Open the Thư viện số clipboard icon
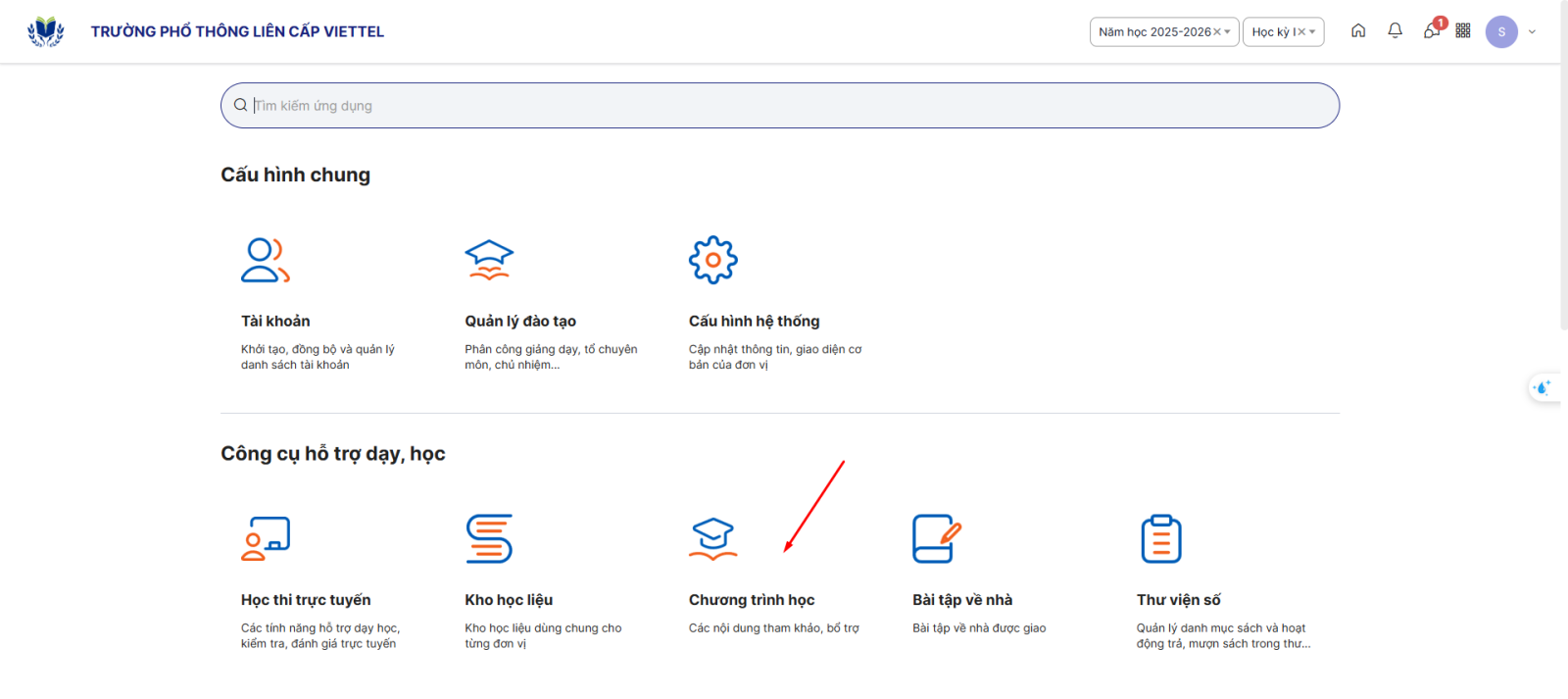The image size is (1568, 699). pos(1160,538)
